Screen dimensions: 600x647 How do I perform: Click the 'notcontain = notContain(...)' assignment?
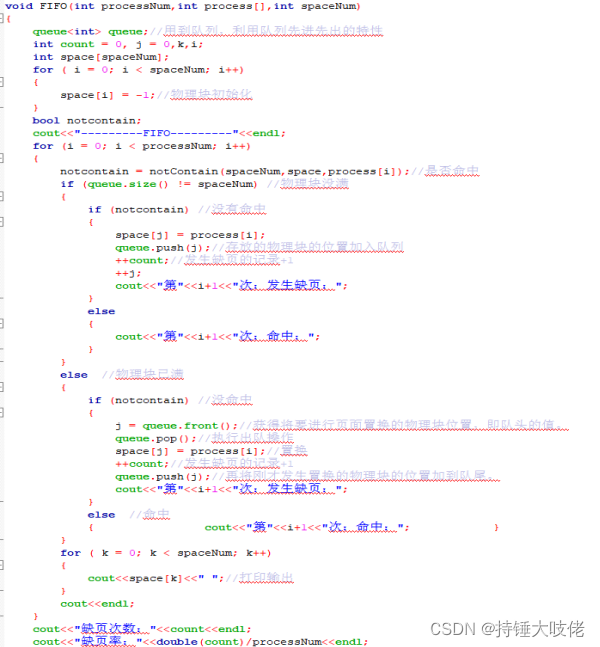pos(235,172)
